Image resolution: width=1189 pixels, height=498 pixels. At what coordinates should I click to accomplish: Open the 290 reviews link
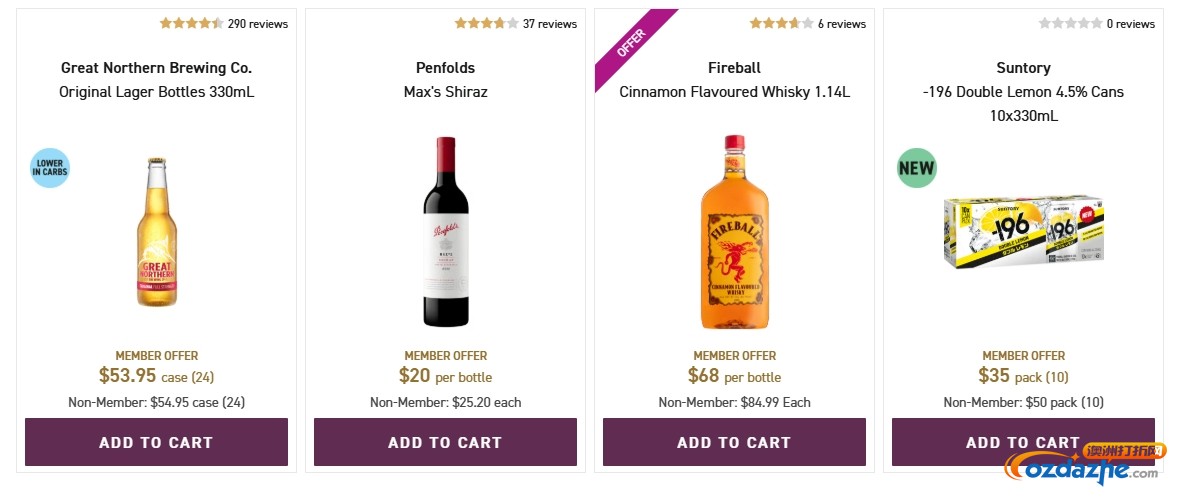click(x=258, y=23)
